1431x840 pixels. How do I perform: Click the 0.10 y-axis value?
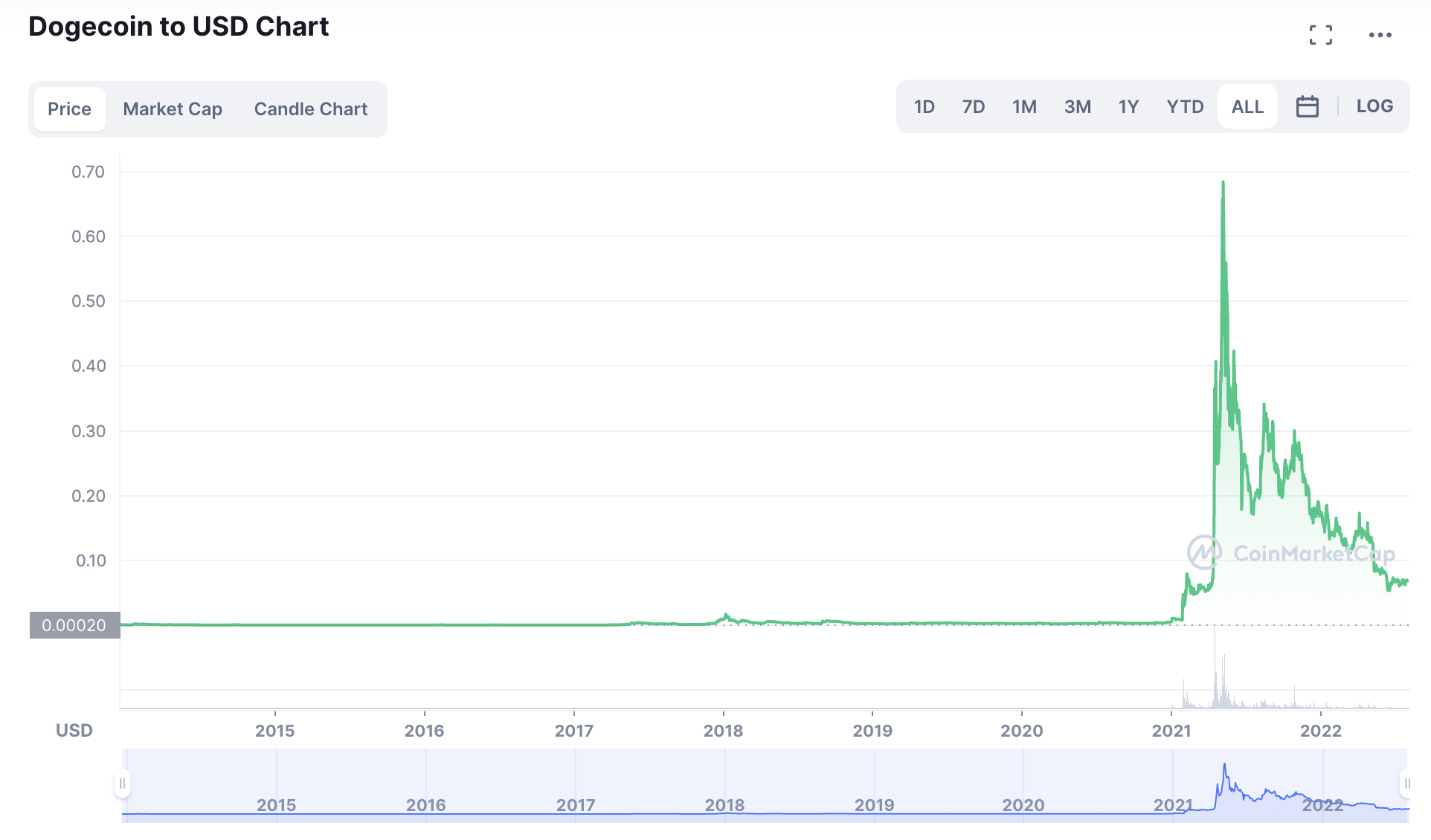tap(91, 560)
